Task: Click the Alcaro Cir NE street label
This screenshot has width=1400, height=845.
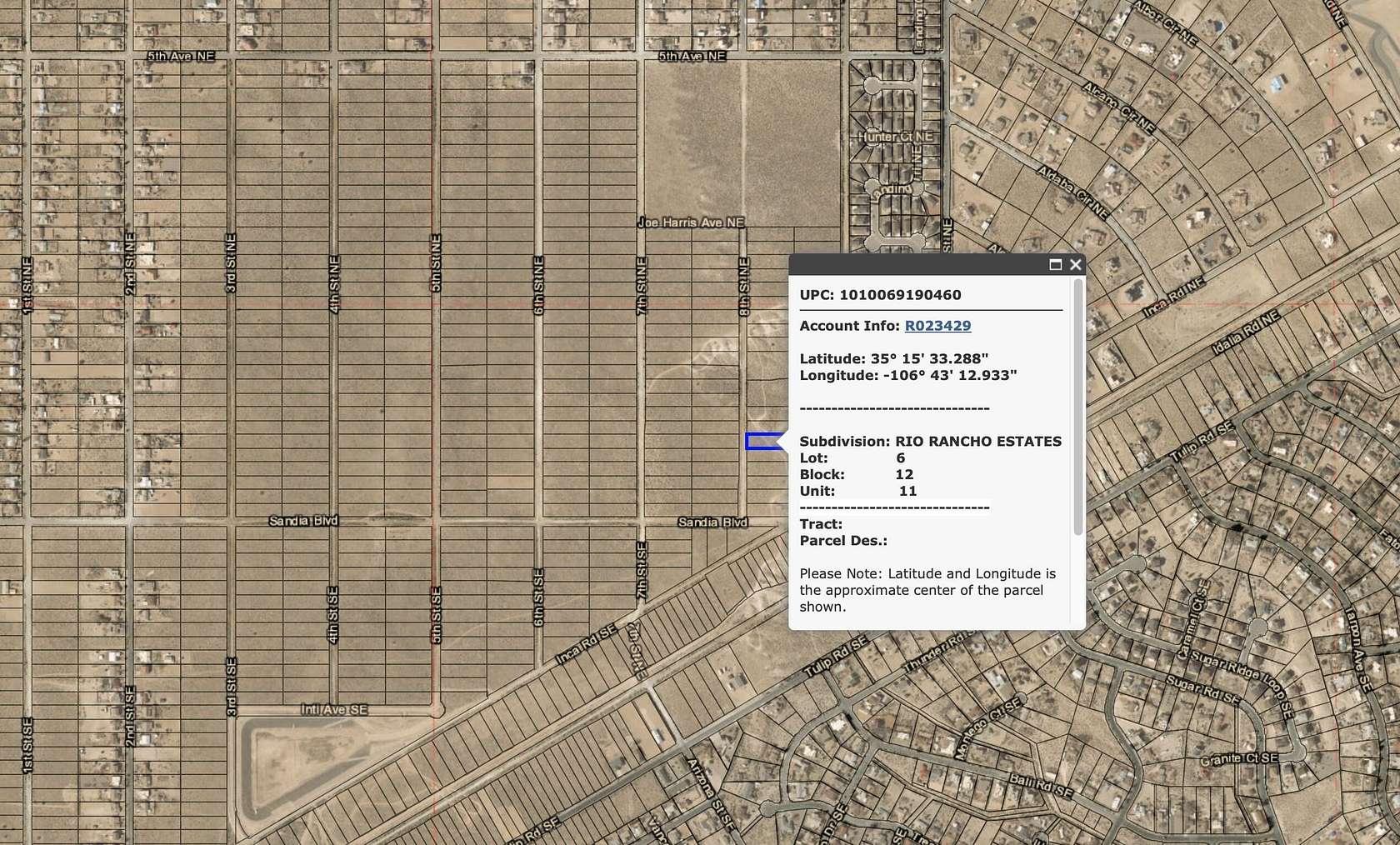Action: point(1118,107)
